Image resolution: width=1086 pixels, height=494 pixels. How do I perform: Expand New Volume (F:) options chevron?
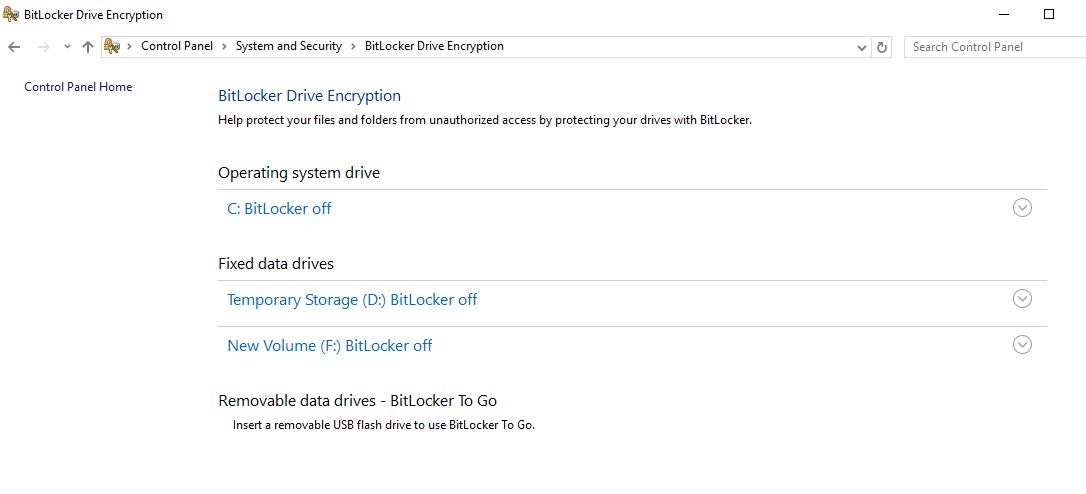pyautogui.click(x=1022, y=344)
